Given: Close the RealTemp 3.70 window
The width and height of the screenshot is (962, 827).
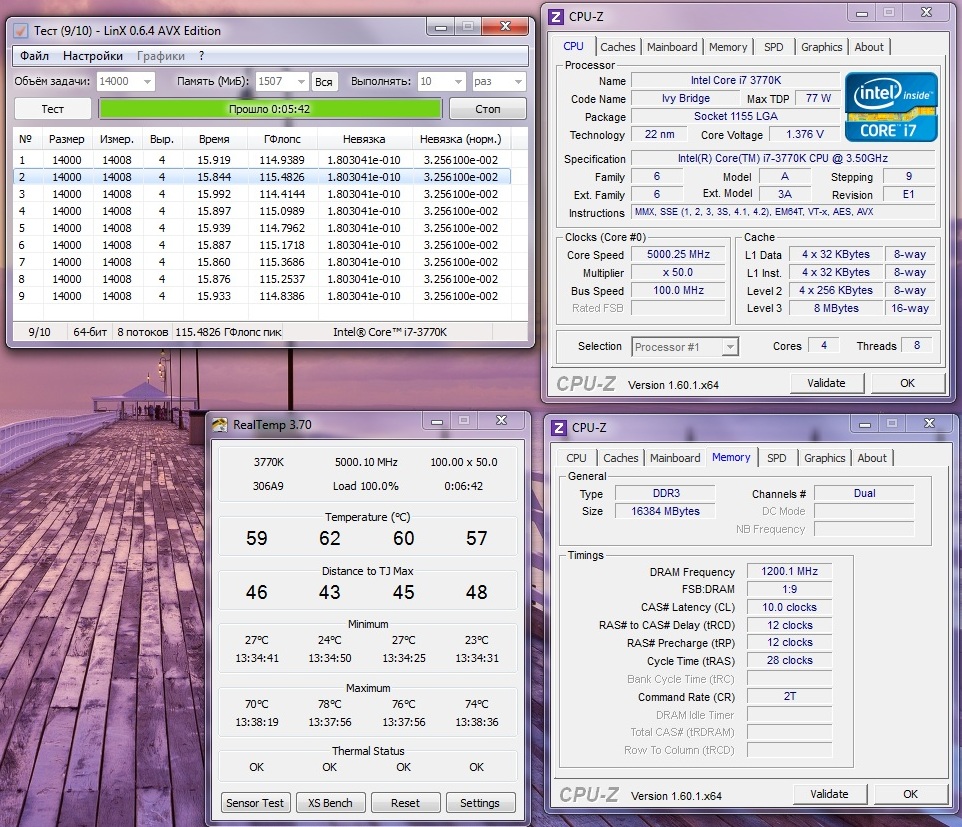Looking at the screenshot, I should (x=503, y=421).
